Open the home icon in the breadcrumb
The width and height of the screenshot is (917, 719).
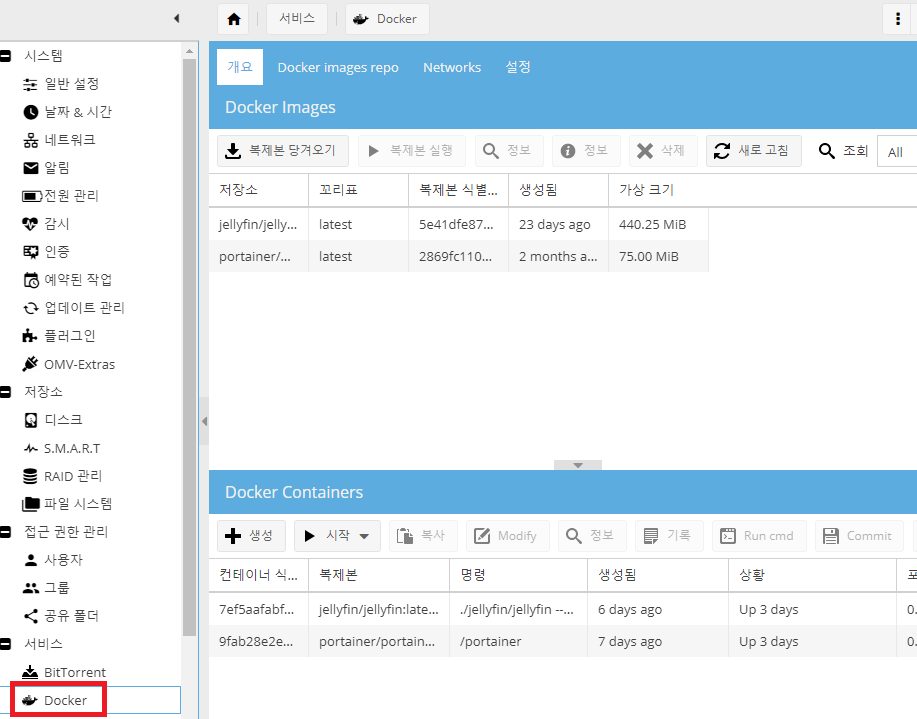[233, 19]
